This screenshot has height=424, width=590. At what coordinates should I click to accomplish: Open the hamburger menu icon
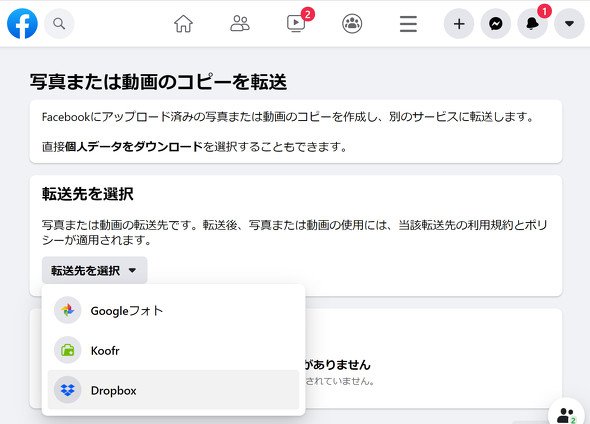(408, 24)
